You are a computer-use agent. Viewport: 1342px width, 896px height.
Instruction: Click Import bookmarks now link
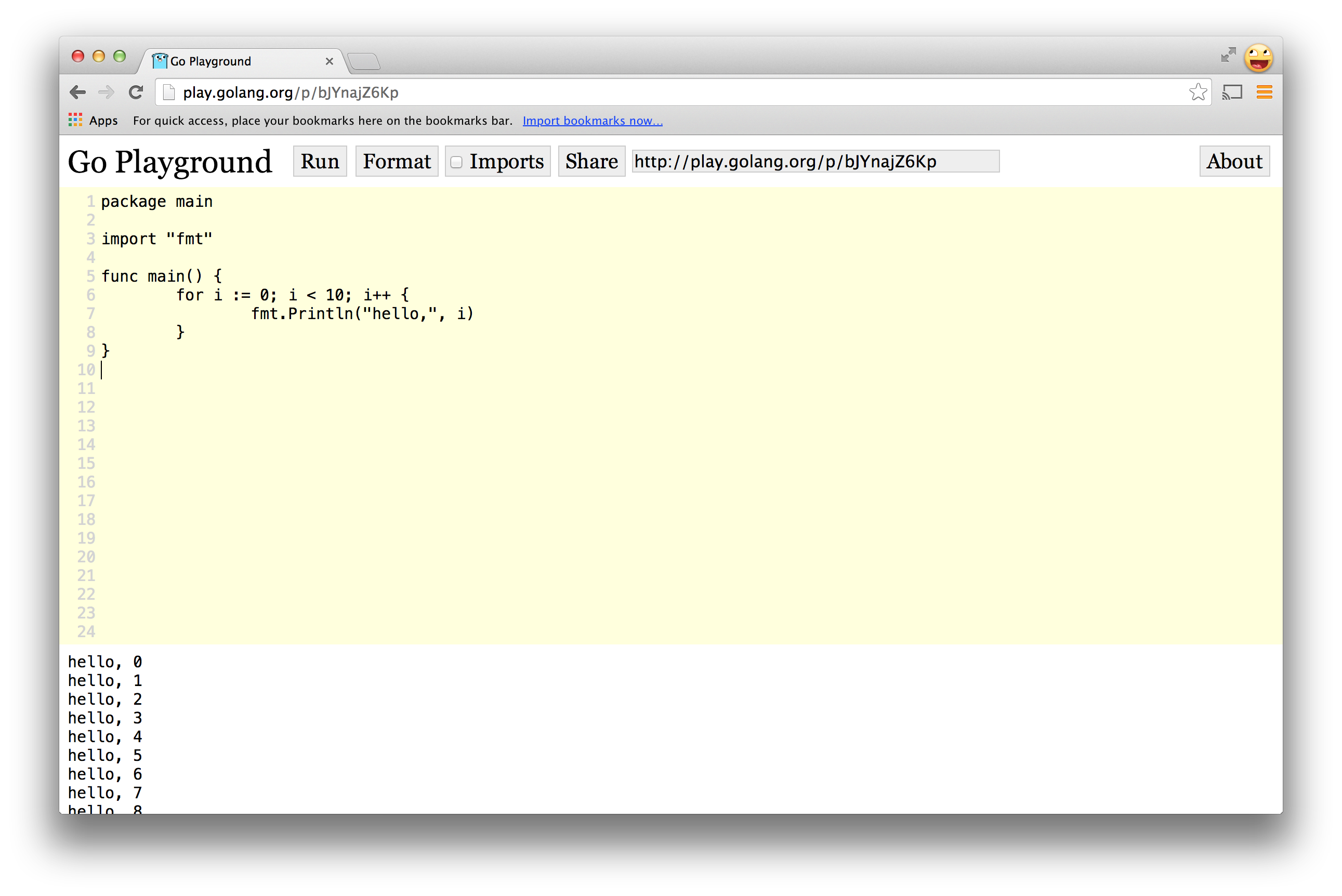(592, 121)
